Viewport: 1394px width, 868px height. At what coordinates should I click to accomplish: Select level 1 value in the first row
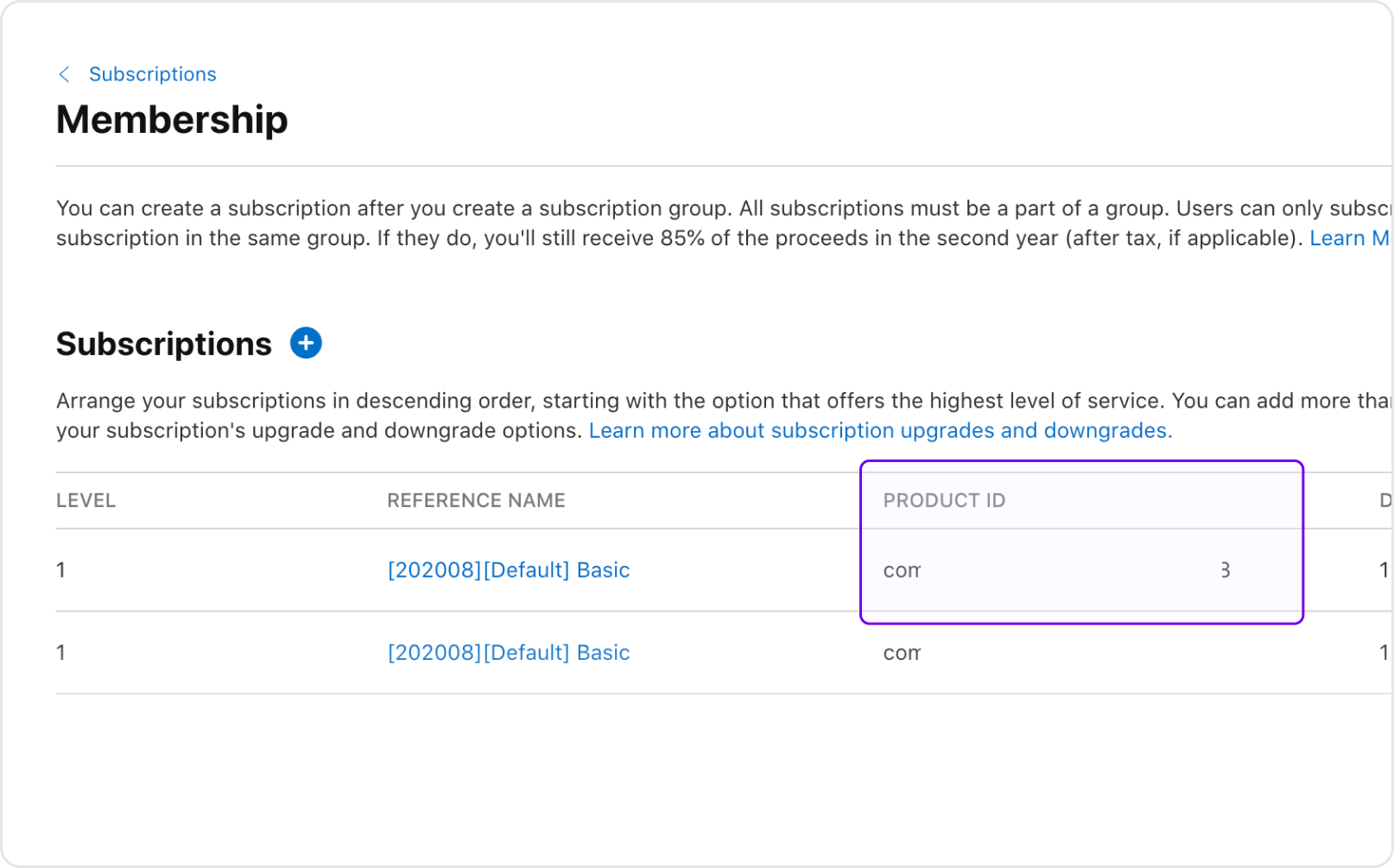(60, 570)
